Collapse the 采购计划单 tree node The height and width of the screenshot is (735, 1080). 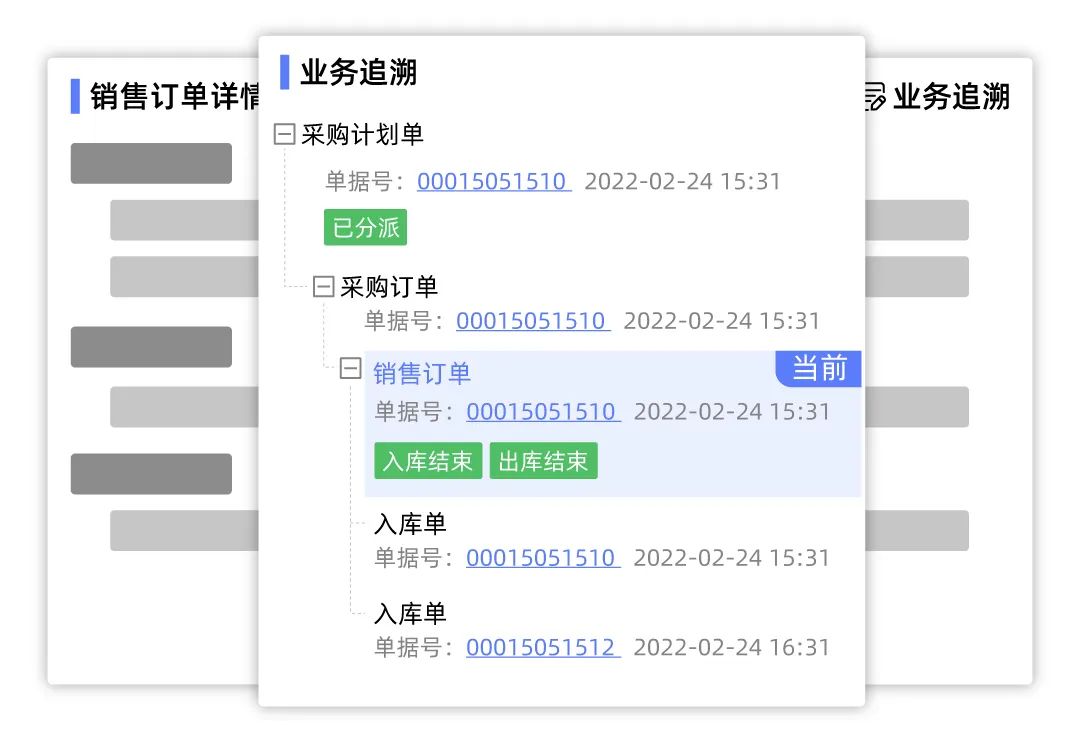284,134
